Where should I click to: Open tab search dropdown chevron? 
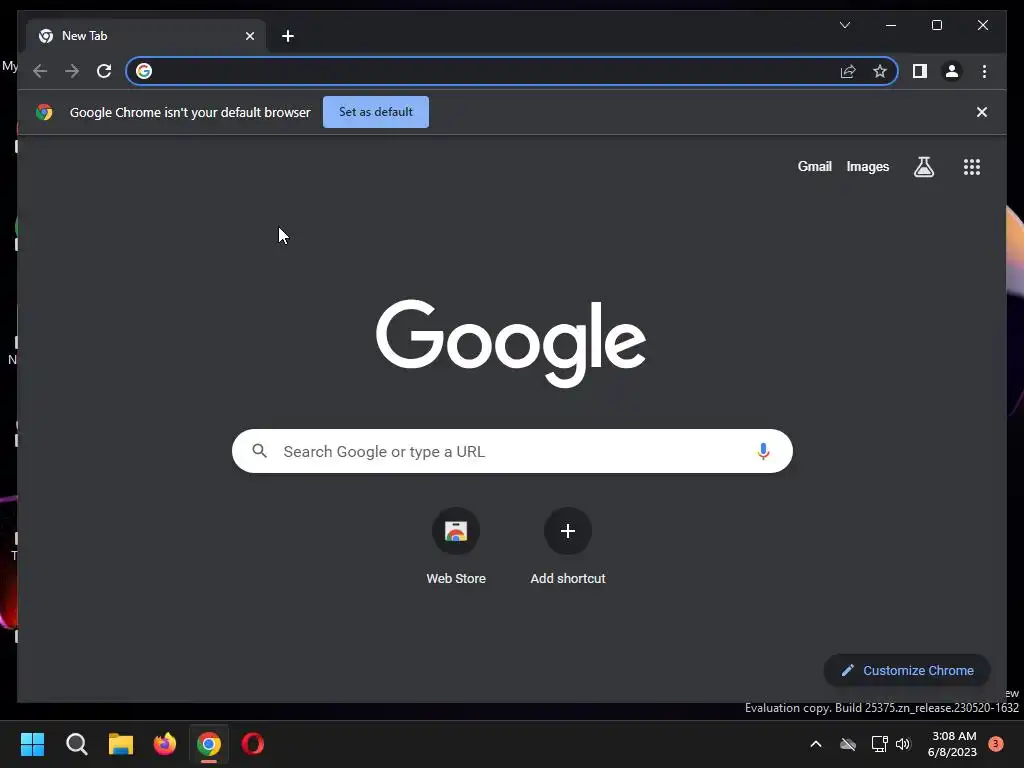(844, 25)
